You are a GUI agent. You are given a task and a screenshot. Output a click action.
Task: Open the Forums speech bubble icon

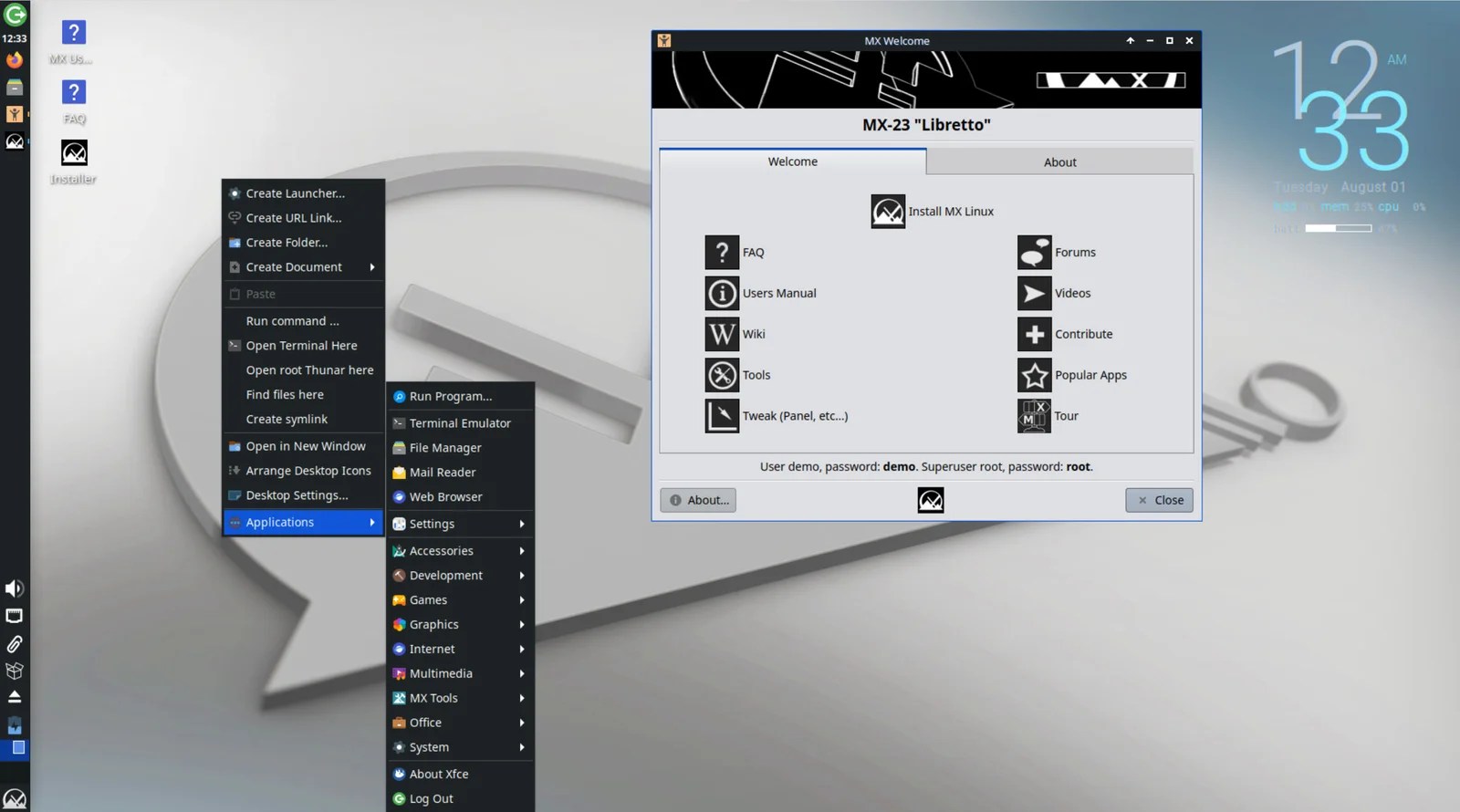[1035, 252]
